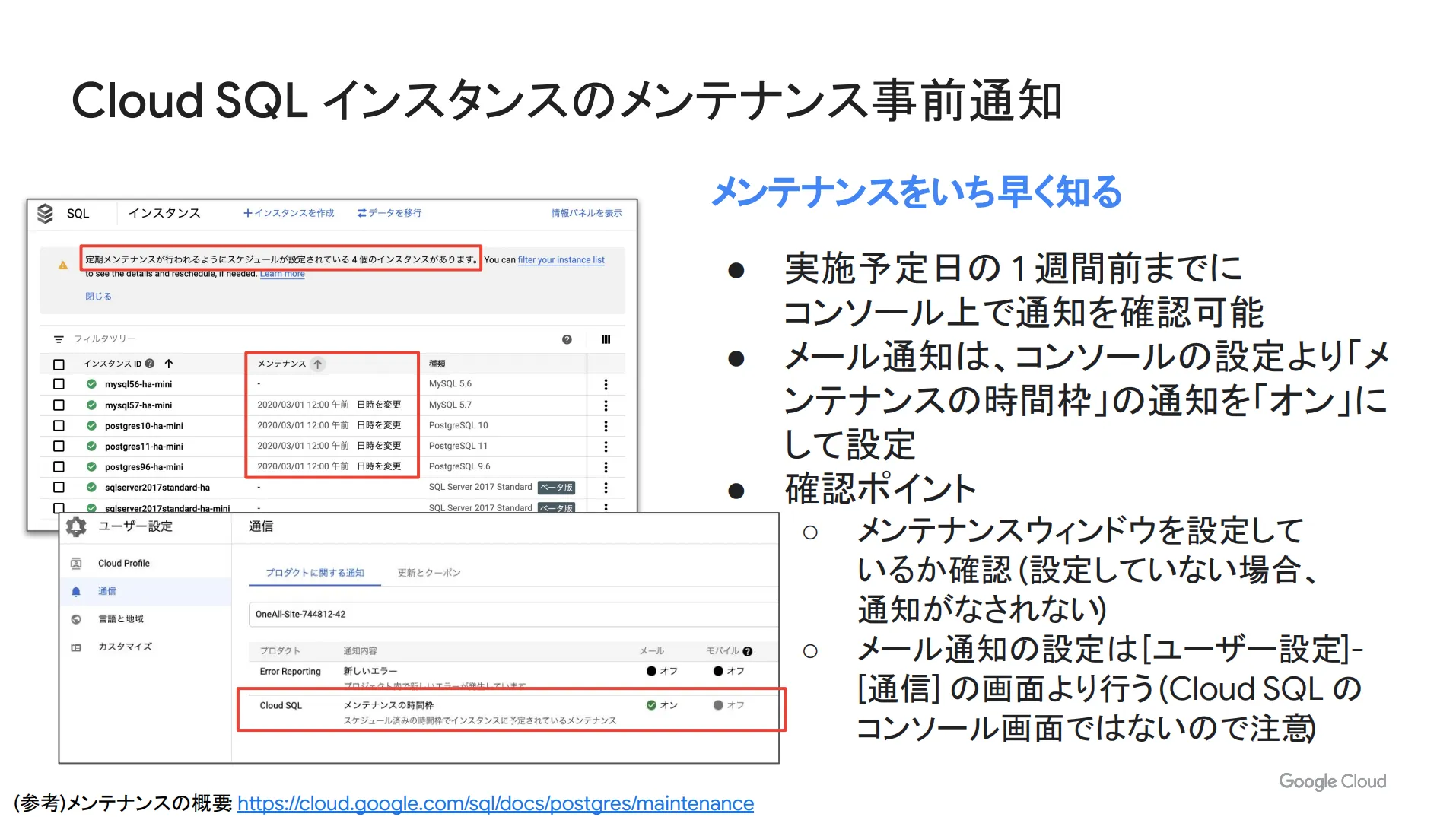
Task: Click the Cloud Profile person icon
Action: [76, 564]
